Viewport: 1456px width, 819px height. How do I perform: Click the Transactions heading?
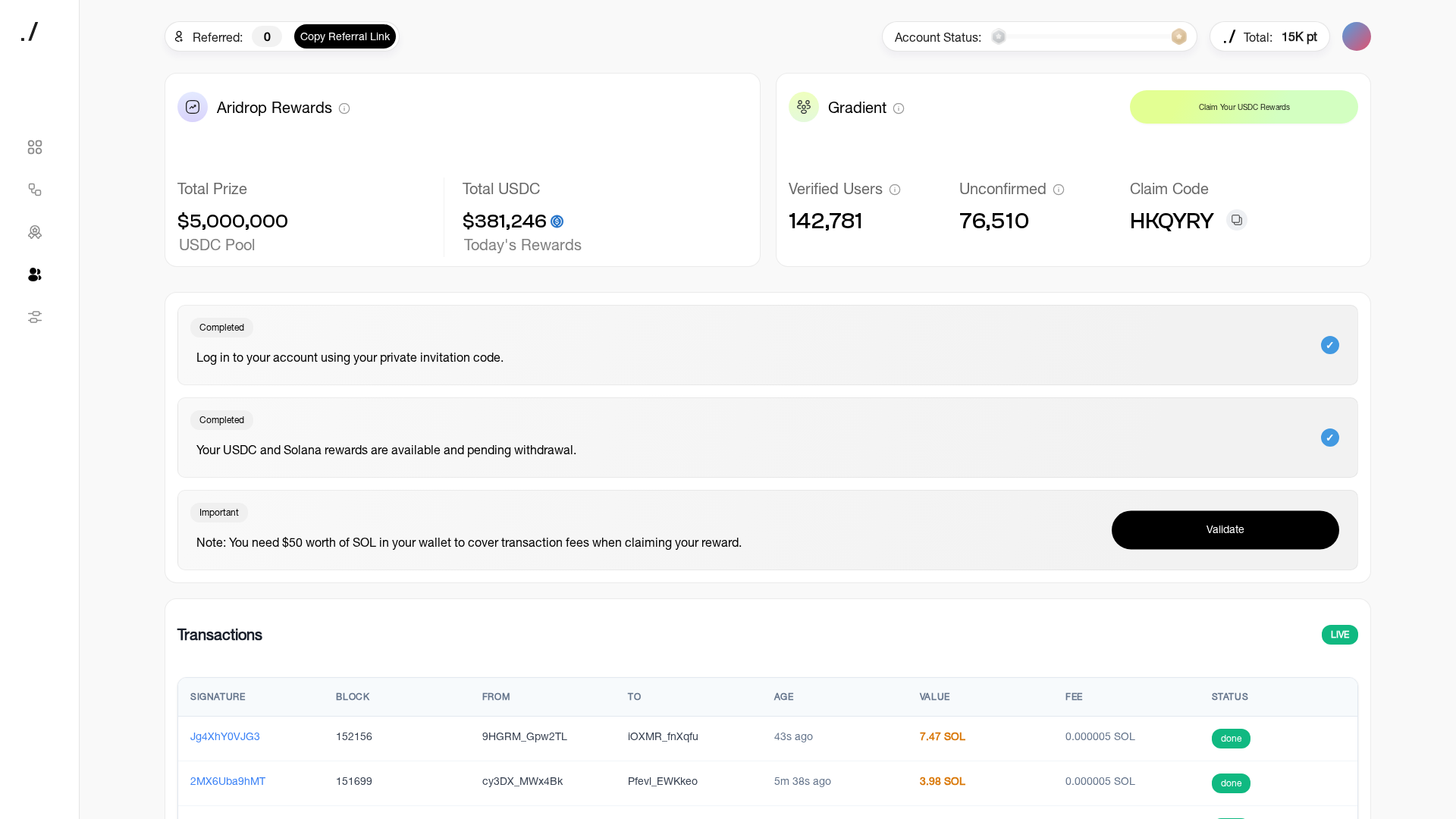220,635
